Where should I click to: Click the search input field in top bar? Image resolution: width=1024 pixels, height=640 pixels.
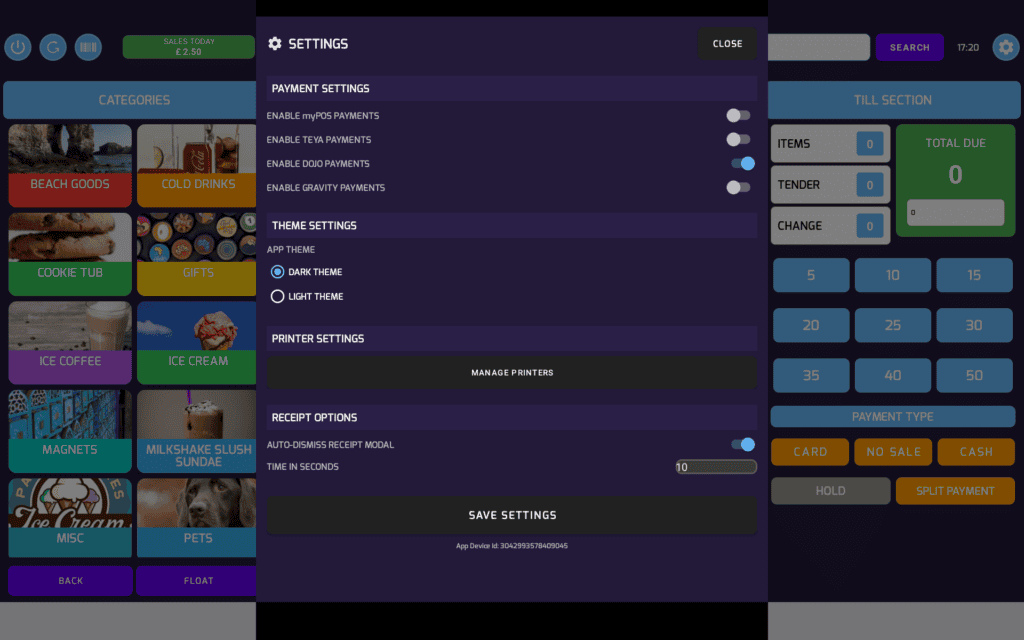[x=819, y=47]
